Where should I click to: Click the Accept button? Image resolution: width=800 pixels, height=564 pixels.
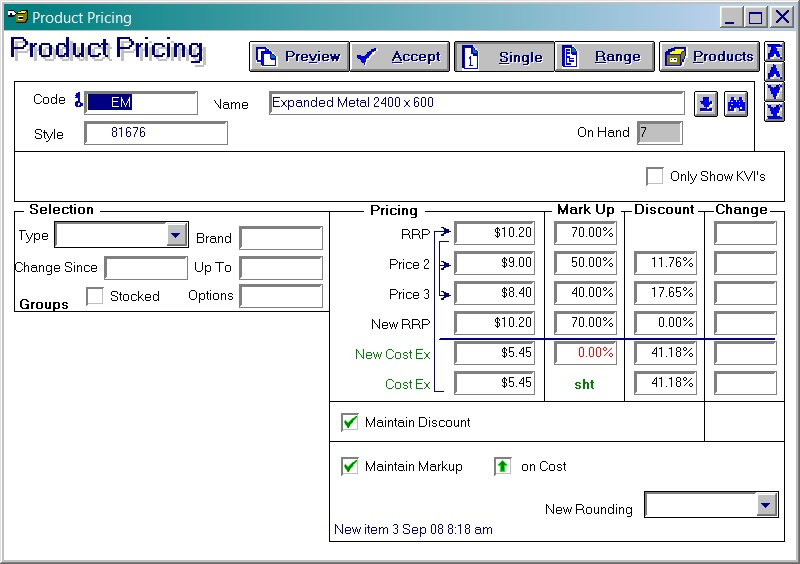[x=399, y=56]
